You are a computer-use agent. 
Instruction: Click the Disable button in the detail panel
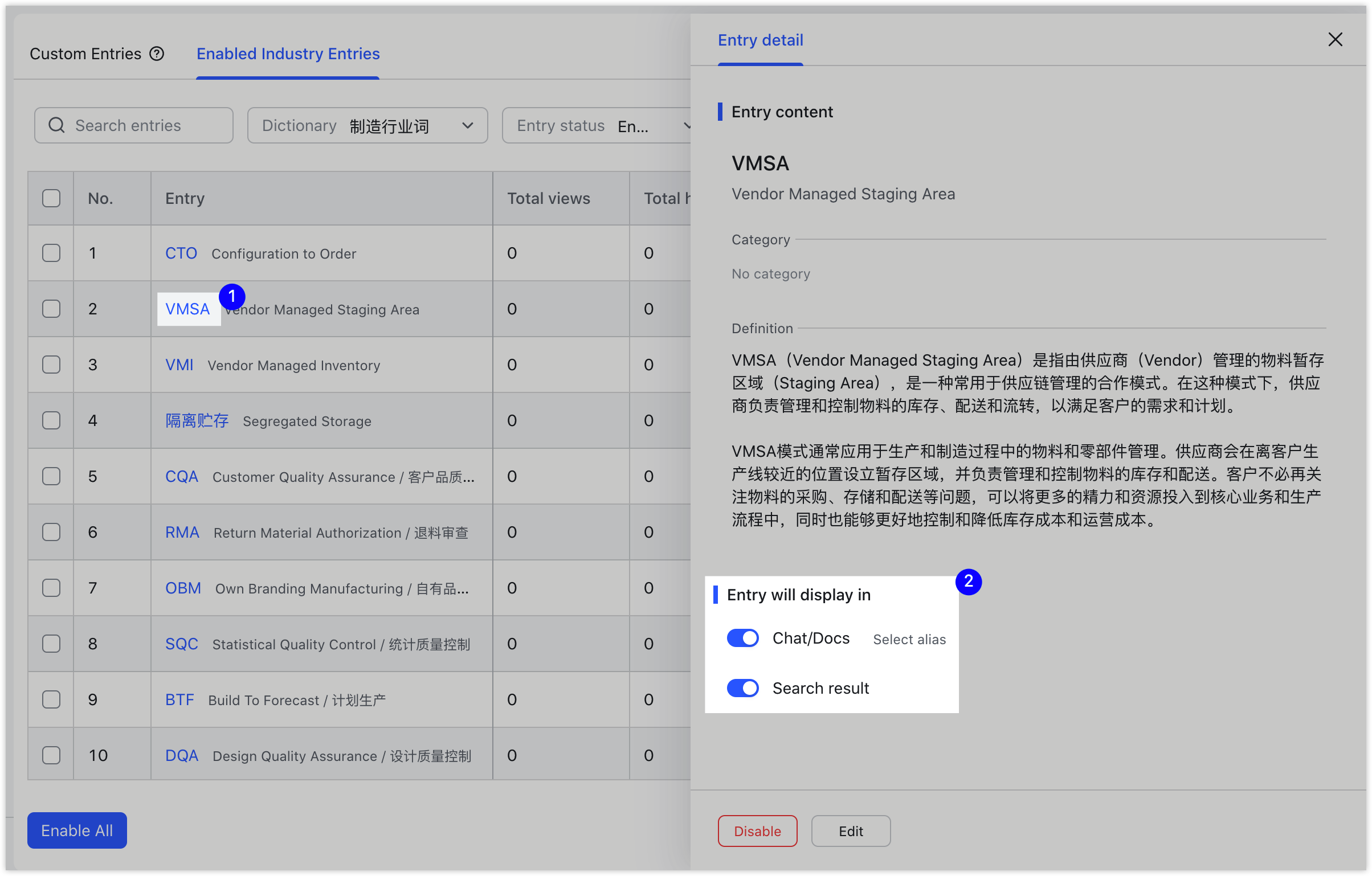757,831
